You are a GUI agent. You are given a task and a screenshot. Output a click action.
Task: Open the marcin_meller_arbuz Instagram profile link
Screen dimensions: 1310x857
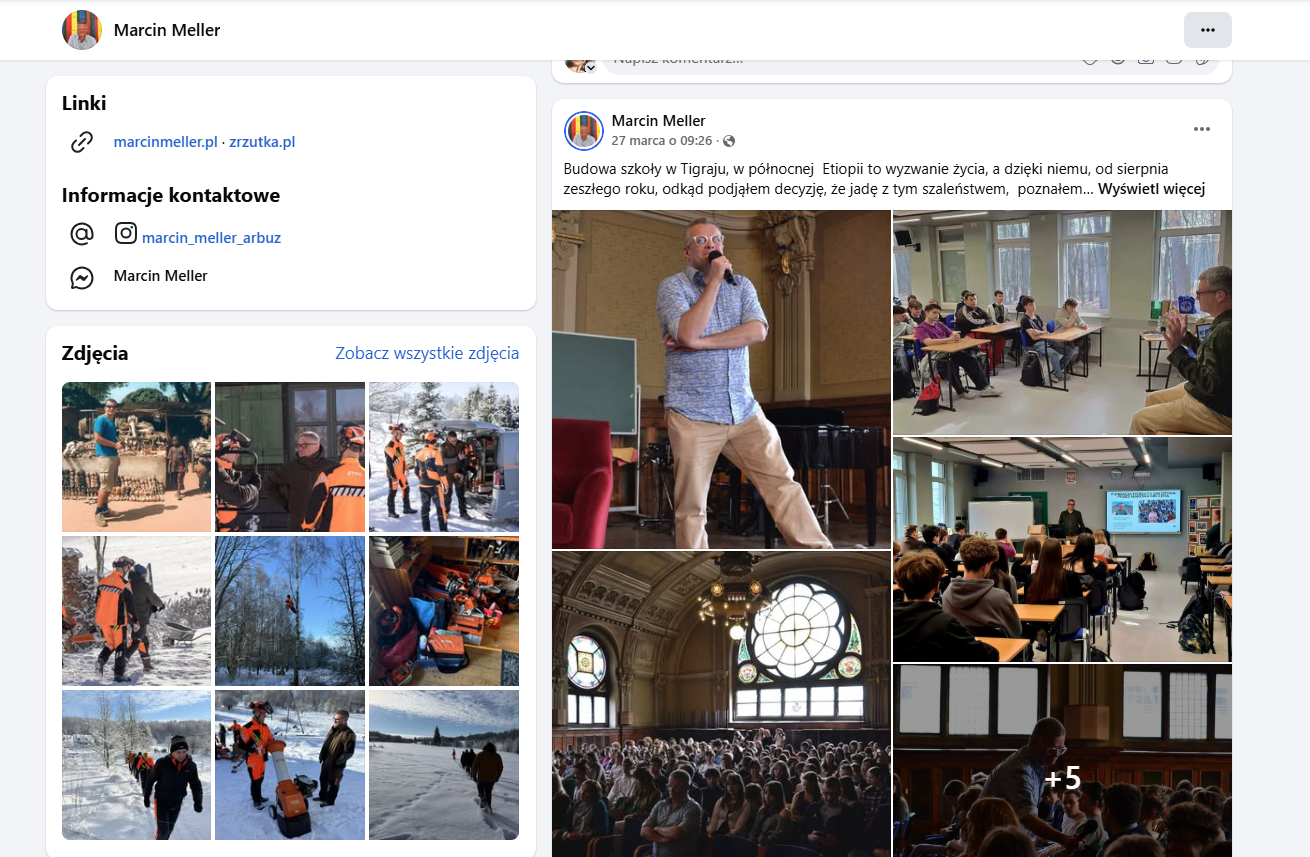(211, 238)
